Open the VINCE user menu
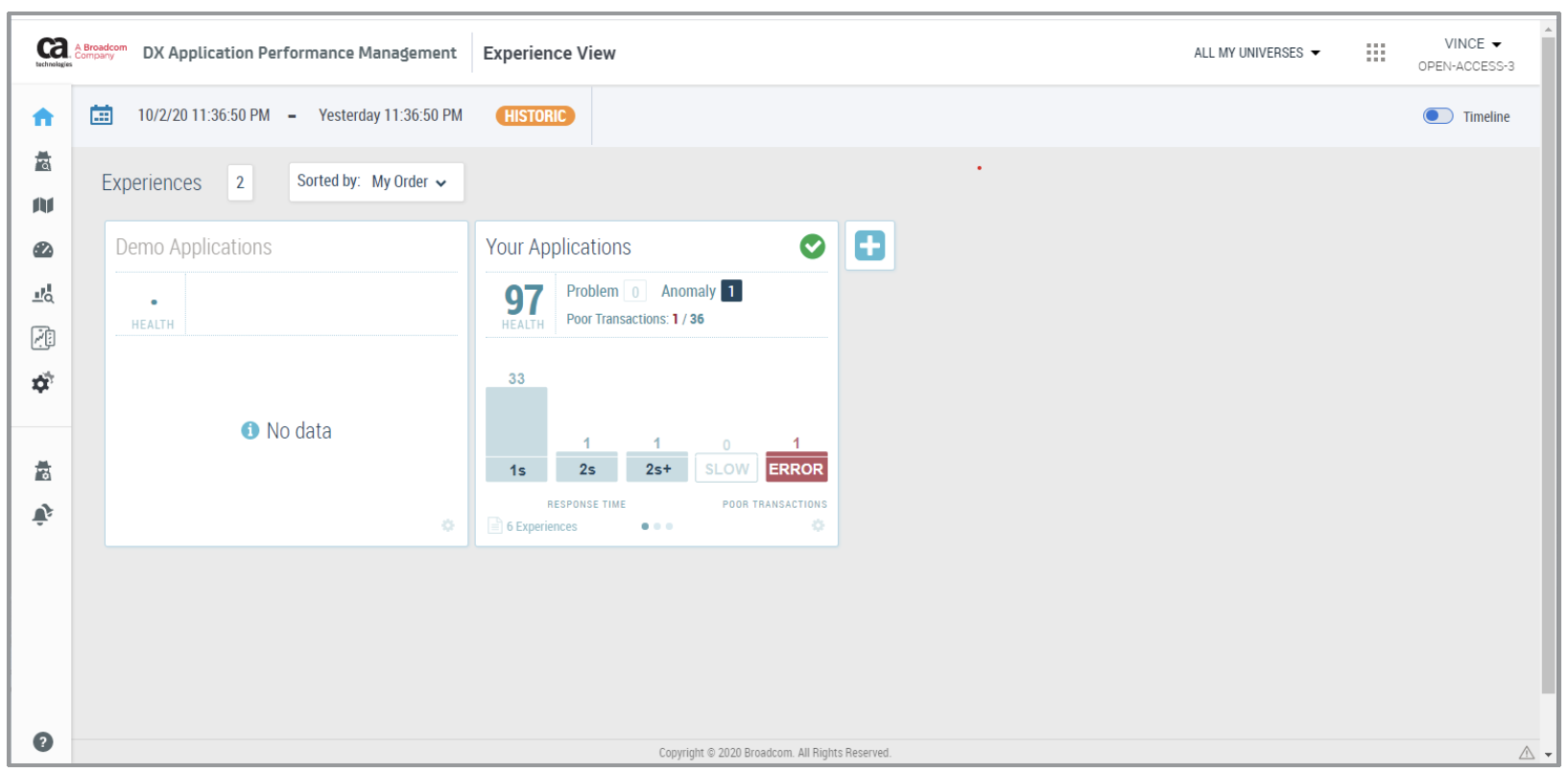 pyautogui.click(x=1472, y=44)
